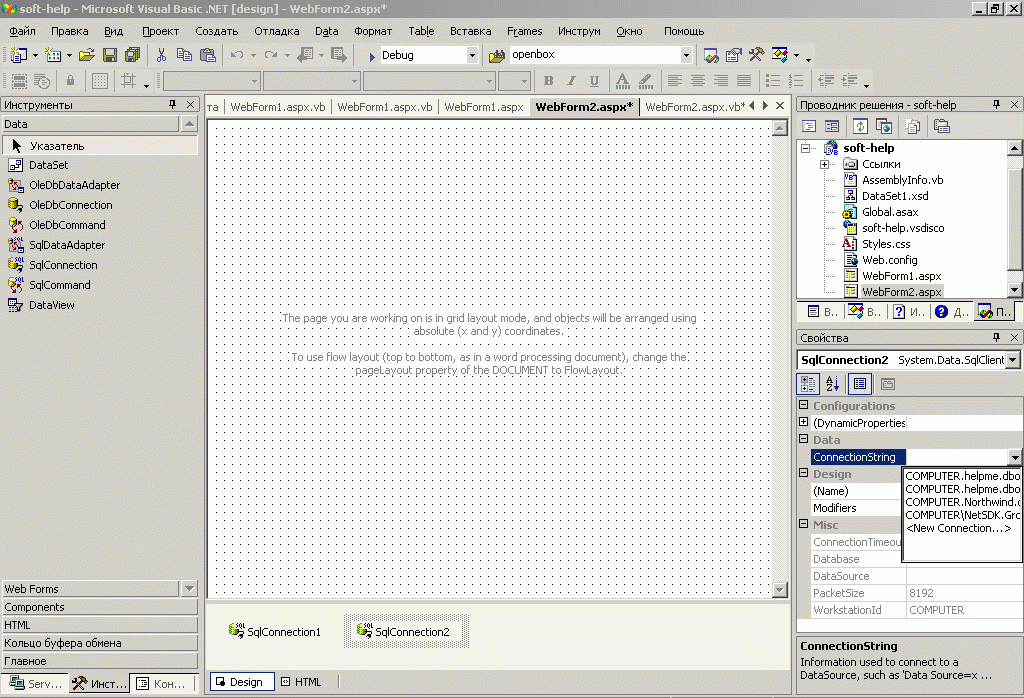Select Global.asax in Solution Explorer
Image resolution: width=1024 pixels, height=698 pixels.
point(889,212)
